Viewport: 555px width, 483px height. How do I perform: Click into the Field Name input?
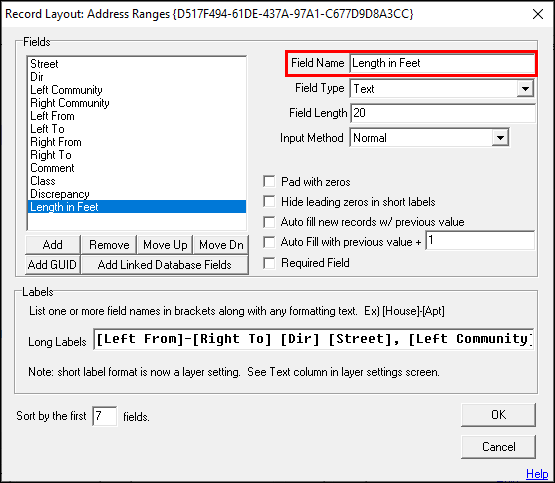tap(442, 63)
